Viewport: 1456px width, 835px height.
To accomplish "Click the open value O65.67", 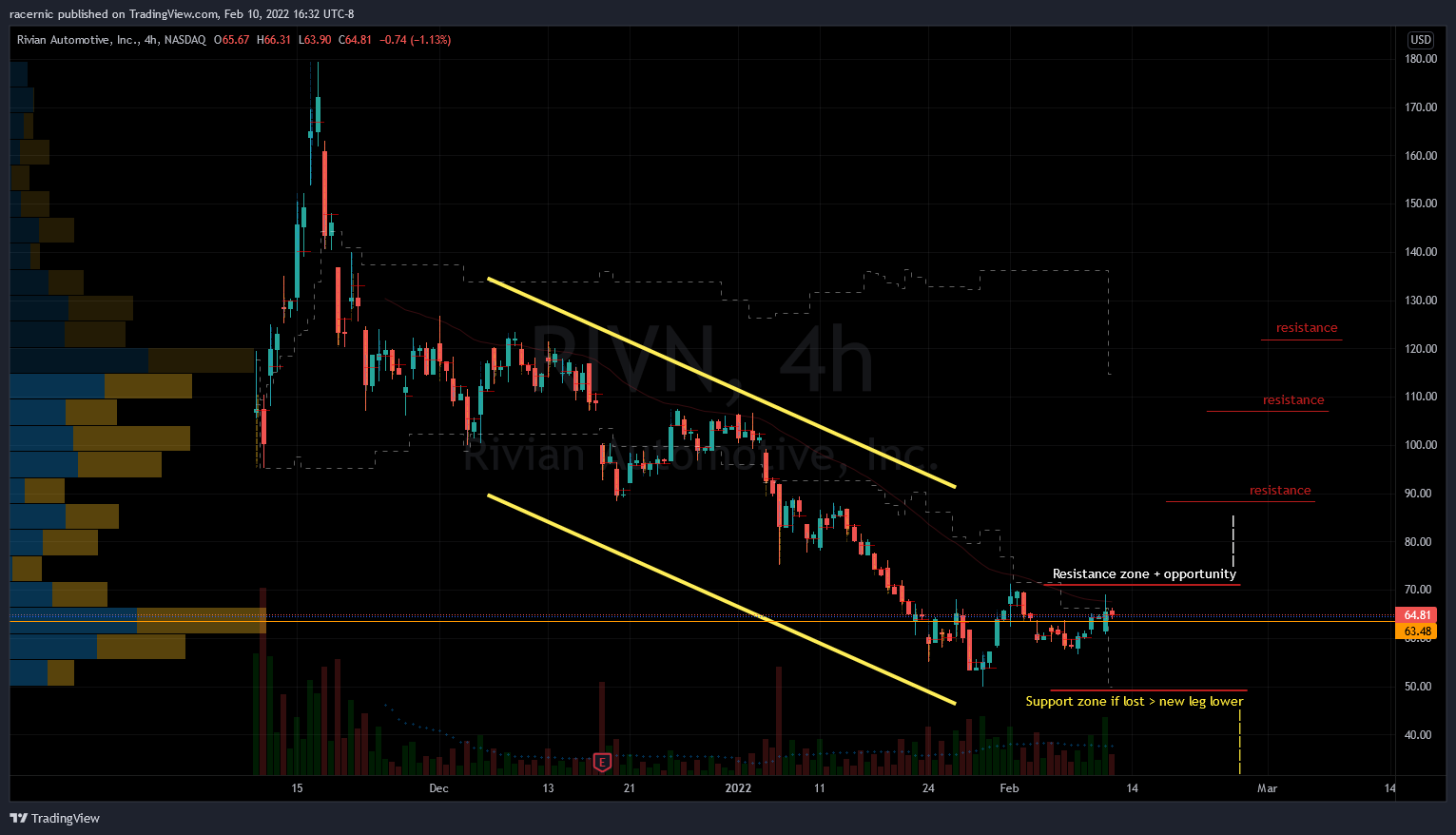I will pos(232,40).
